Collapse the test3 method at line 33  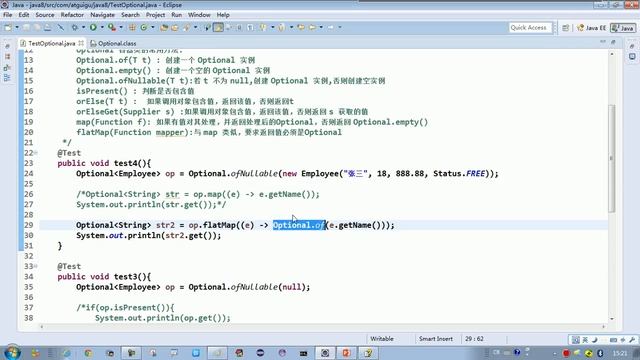[36, 267]
